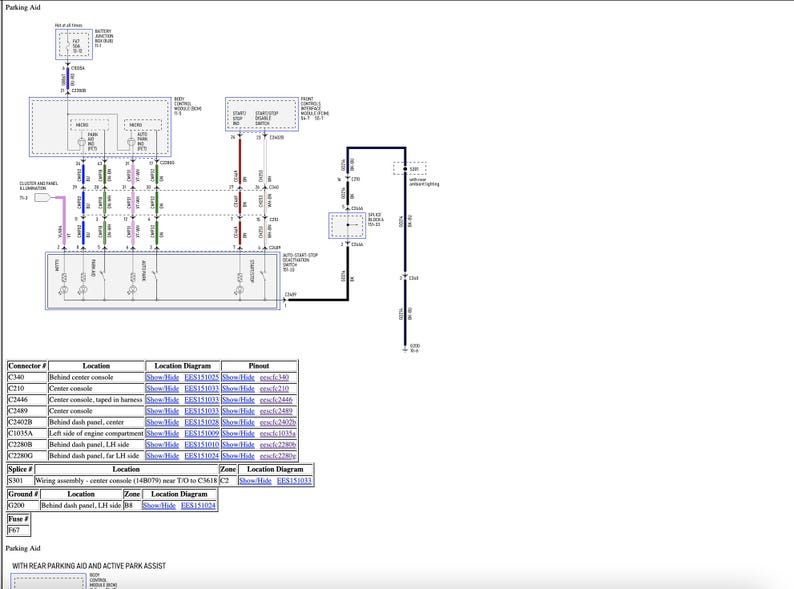Click the Battery Junction Box fuse F67 symbol
This screenshot has height=589, width=794.
[x=74, y=45]
